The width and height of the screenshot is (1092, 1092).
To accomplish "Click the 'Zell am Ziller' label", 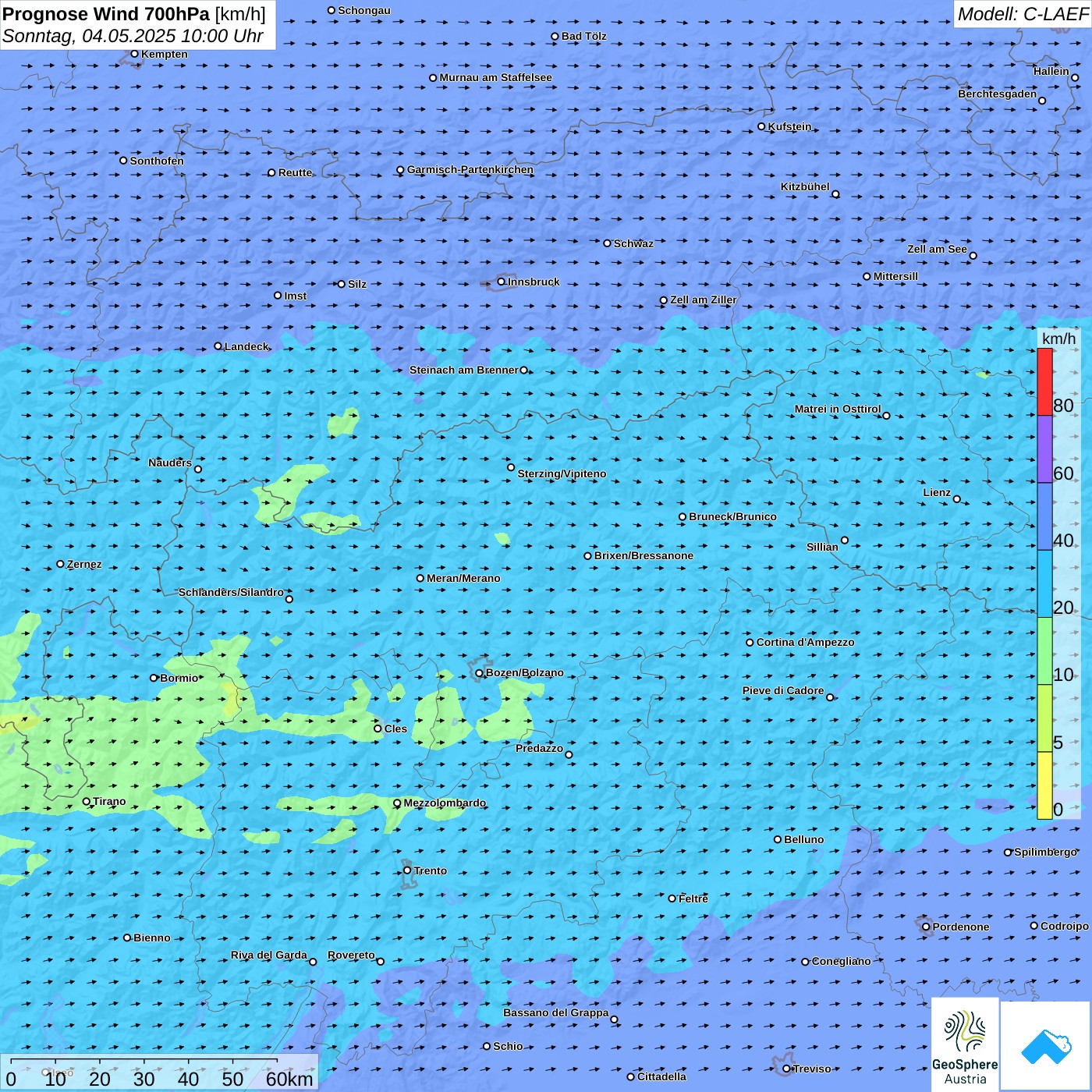I will point(704,300).
